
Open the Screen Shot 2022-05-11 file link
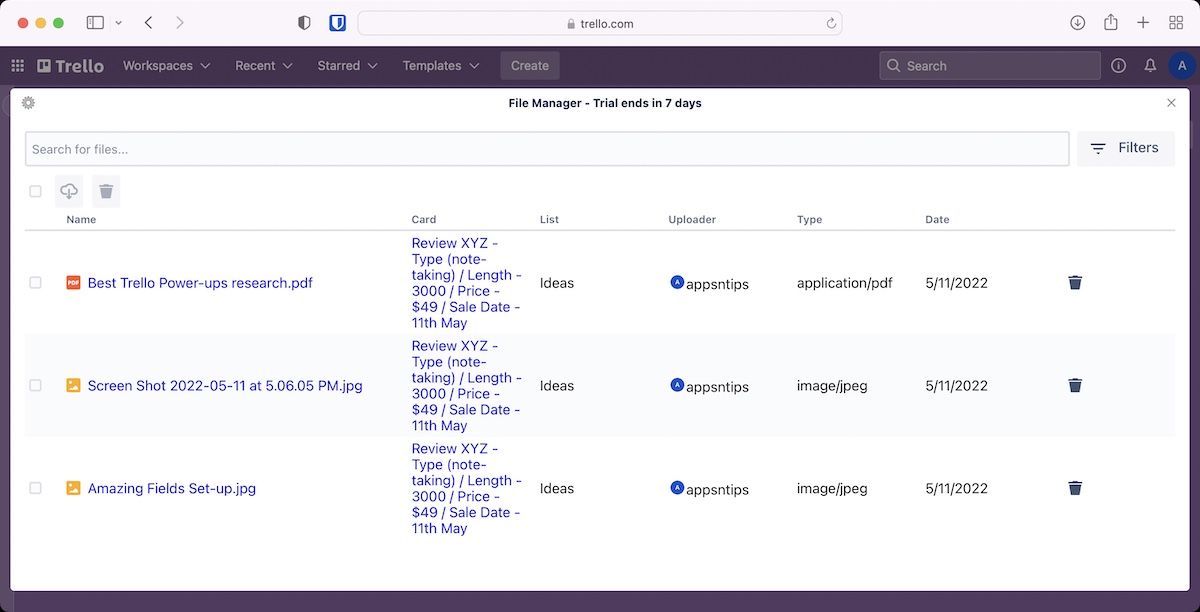pyautogui.click(x=225, y=386)
